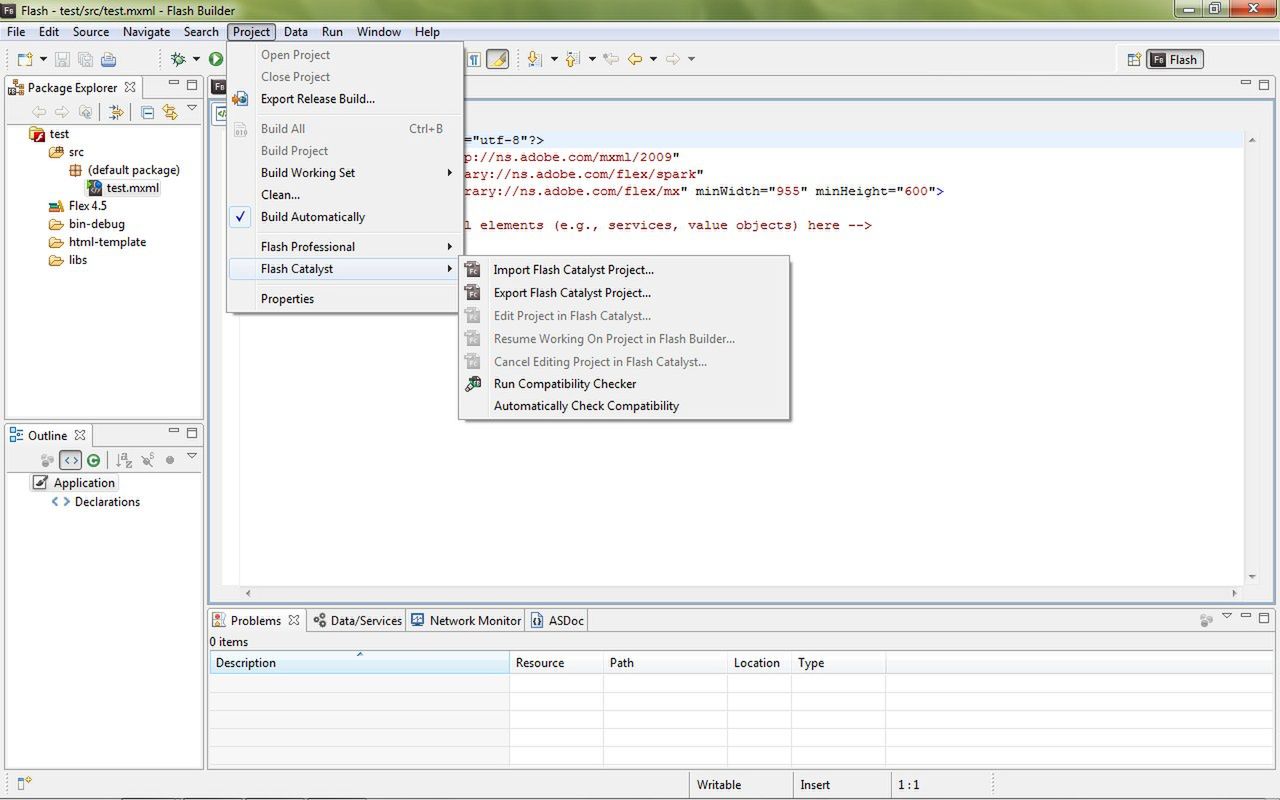Click the New file toolbar icon
Image resolution: width=1280 pixels, height=800 pixels.
(x=25, y=59)
